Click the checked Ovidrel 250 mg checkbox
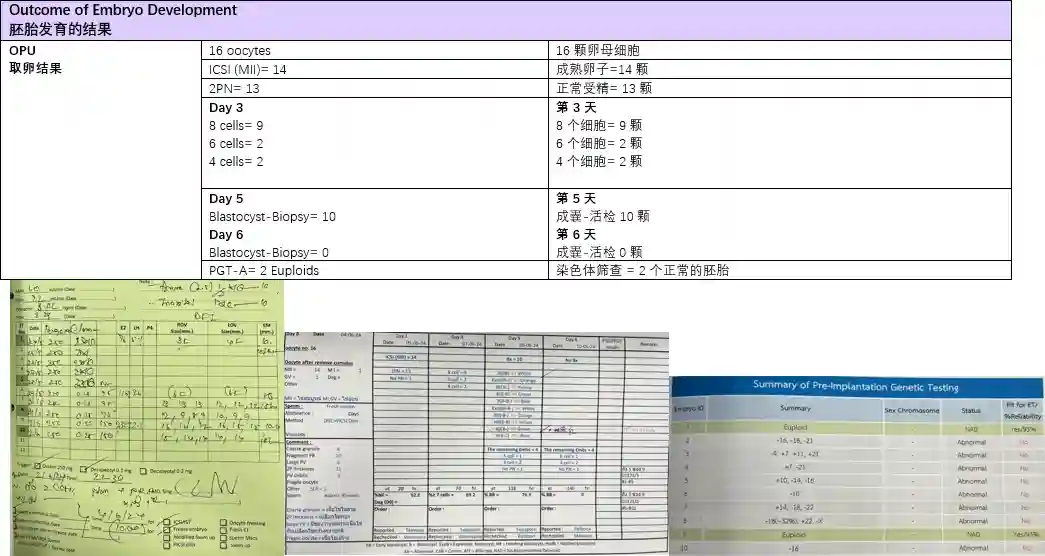1045x556 pixels. point(39,467)
